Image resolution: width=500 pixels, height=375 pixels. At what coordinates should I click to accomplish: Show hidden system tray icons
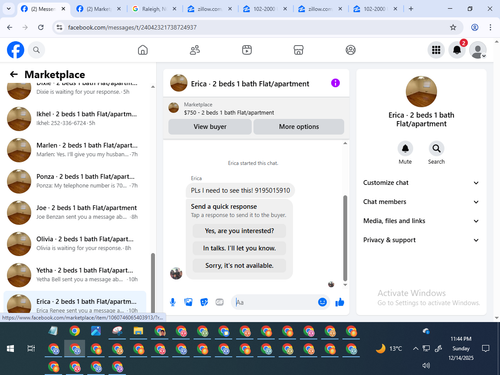[415, 349]
